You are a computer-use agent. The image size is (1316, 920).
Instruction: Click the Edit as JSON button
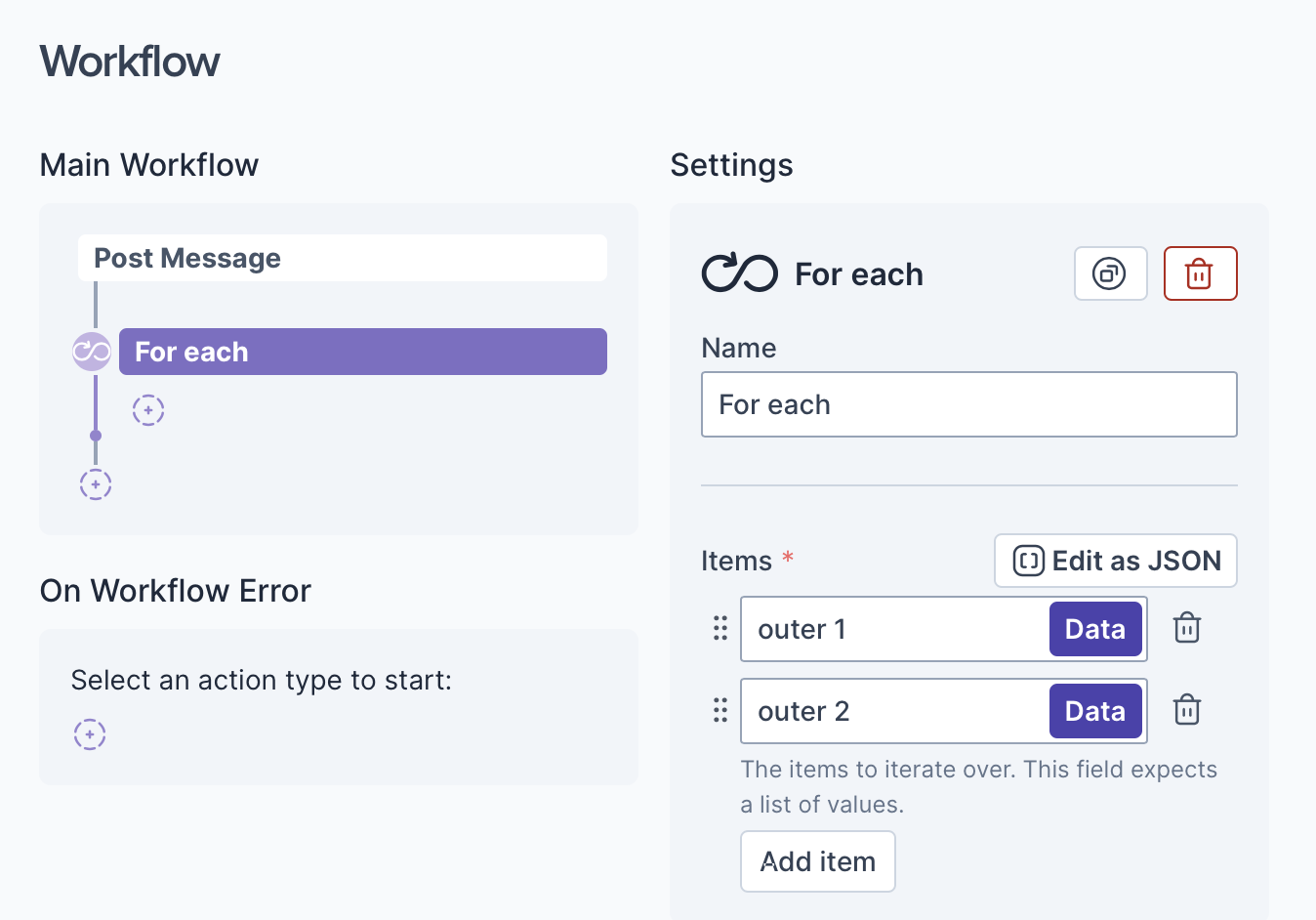(1115, 561)
